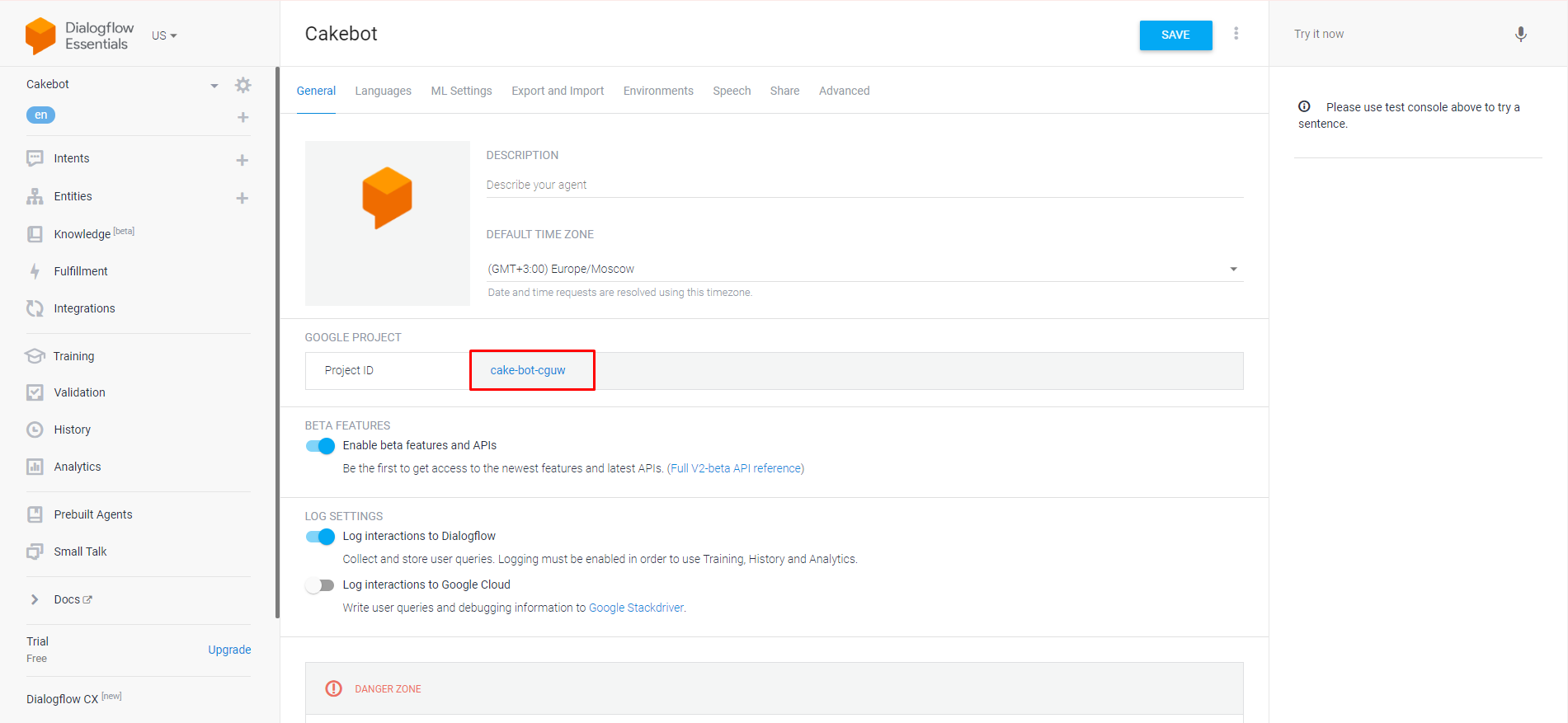The image size is (1568, 723).
Task: Create a new entity with plus icon
Action: [242, 198]
